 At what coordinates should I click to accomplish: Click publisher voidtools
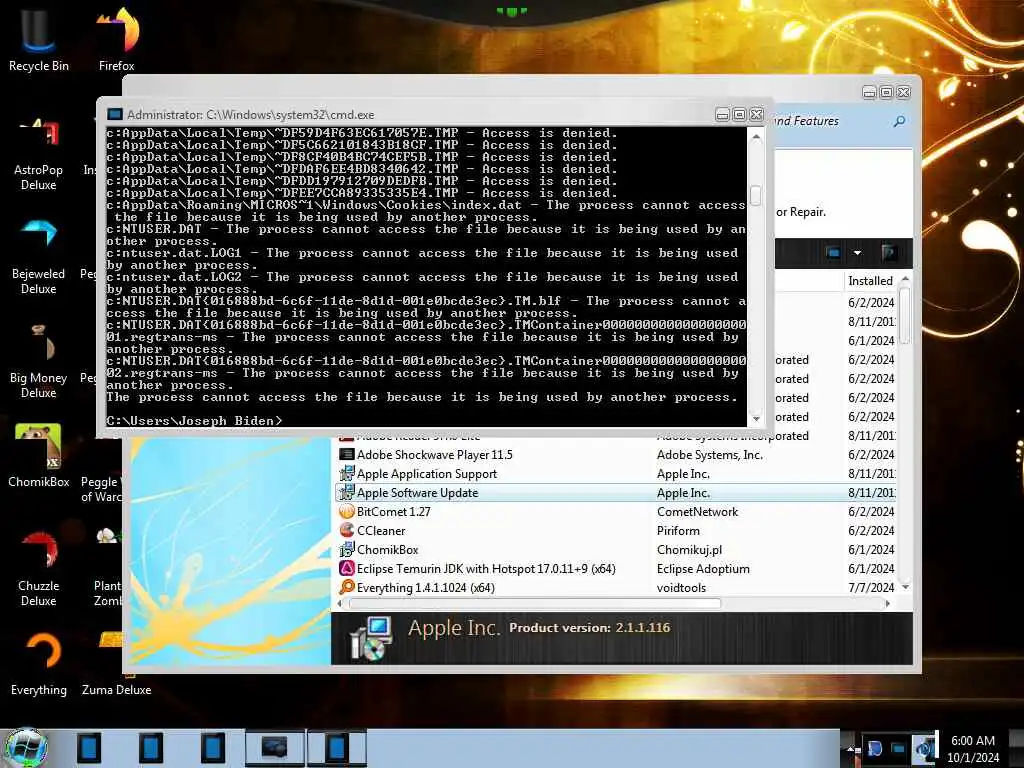(x=681, y=587)
